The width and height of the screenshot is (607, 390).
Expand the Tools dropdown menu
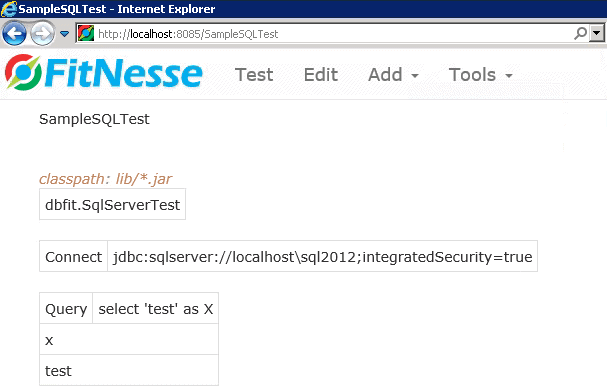[x=480, y=75]
